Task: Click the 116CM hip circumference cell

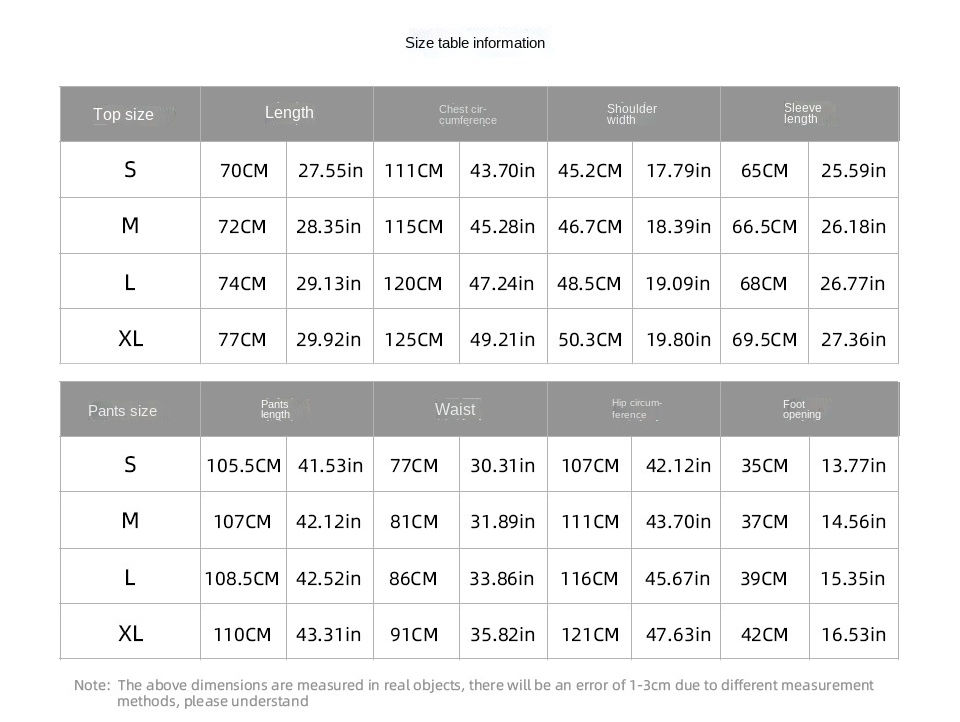Action: (590, 578)
